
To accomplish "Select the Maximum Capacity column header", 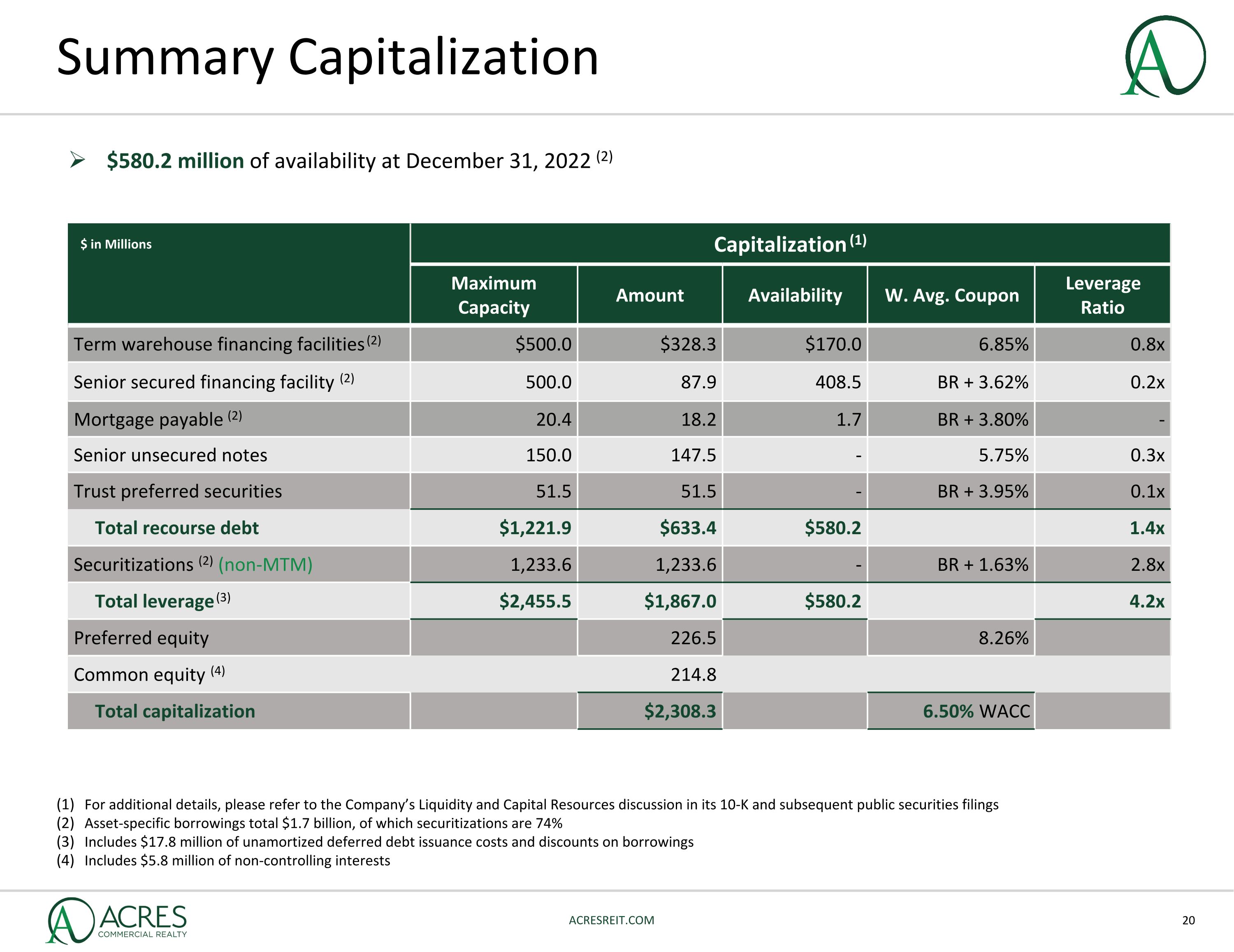I will click(493, 295).
